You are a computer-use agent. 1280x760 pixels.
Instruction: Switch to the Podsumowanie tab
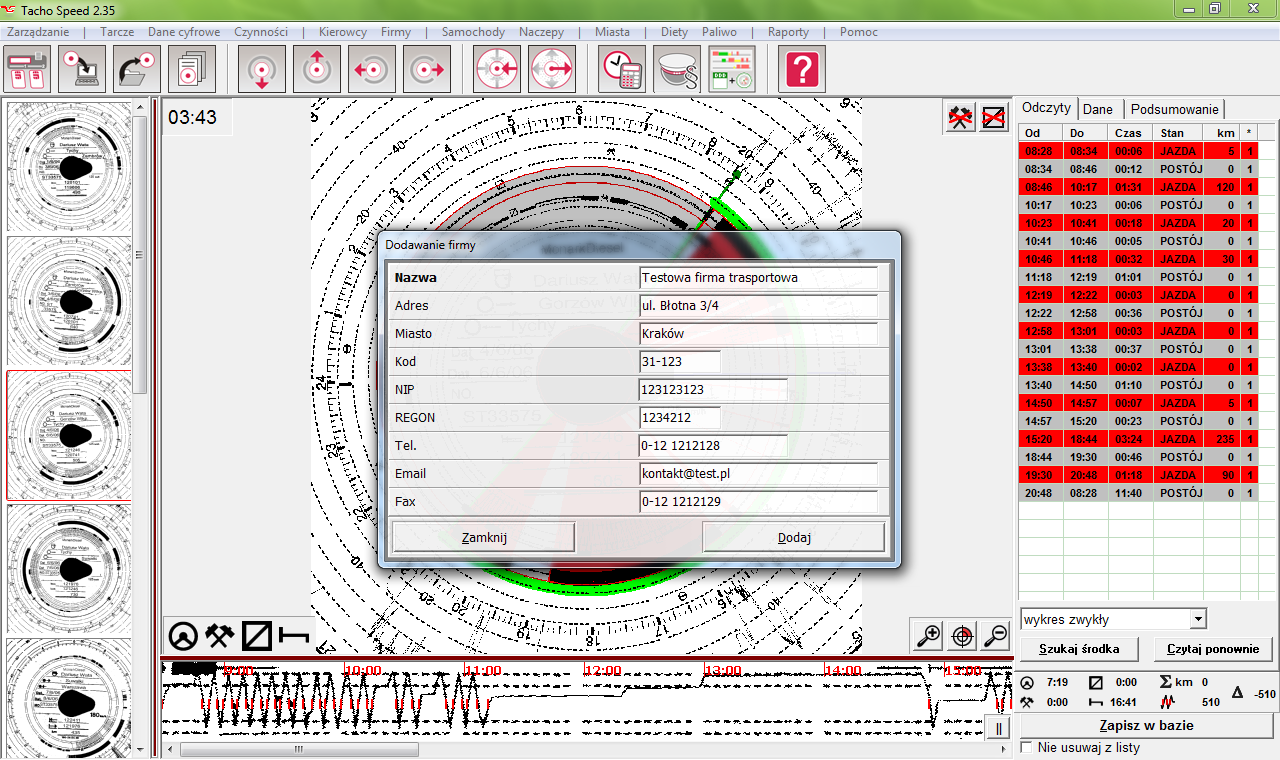pyautogui.click(x=1174, y=109)
